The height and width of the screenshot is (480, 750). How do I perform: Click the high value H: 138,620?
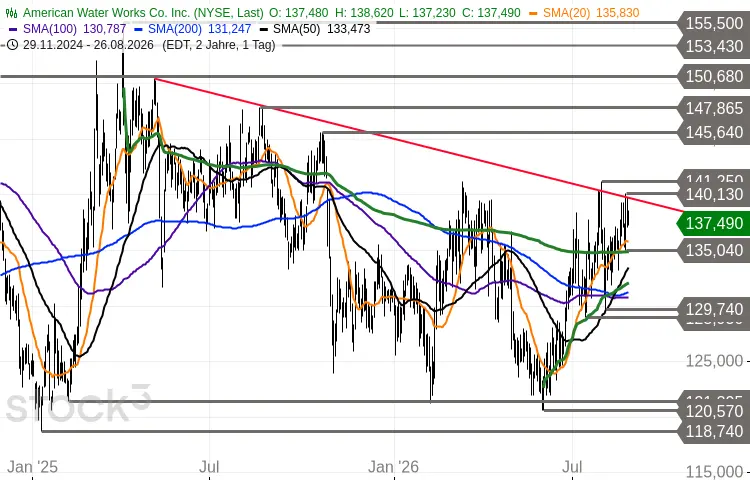[x=364, y=13]
